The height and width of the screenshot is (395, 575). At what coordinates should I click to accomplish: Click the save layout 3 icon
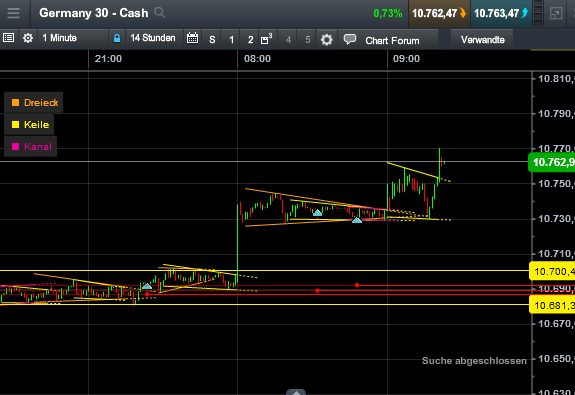(x=266, y=39)
